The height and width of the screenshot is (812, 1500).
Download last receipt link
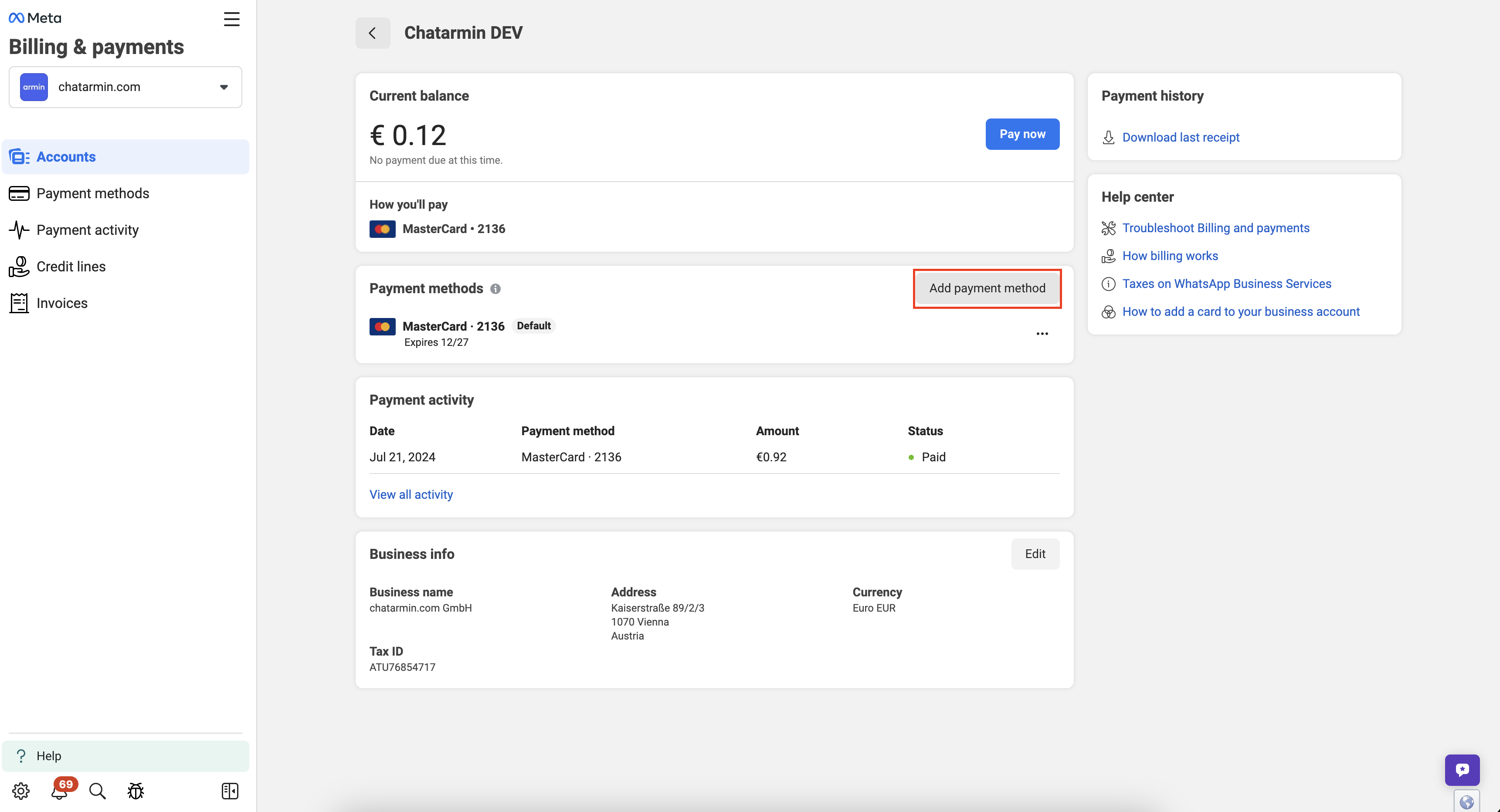tap(1180, 137)
